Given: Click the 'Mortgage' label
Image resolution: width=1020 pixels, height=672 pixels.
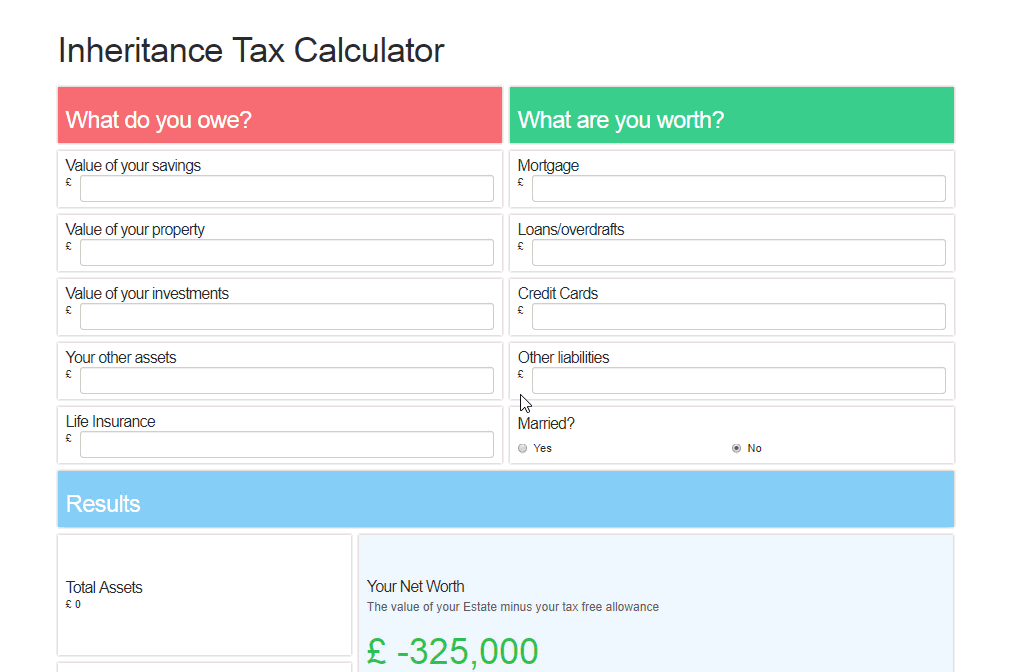Looking at the screenshot, I should coord(548,166).
